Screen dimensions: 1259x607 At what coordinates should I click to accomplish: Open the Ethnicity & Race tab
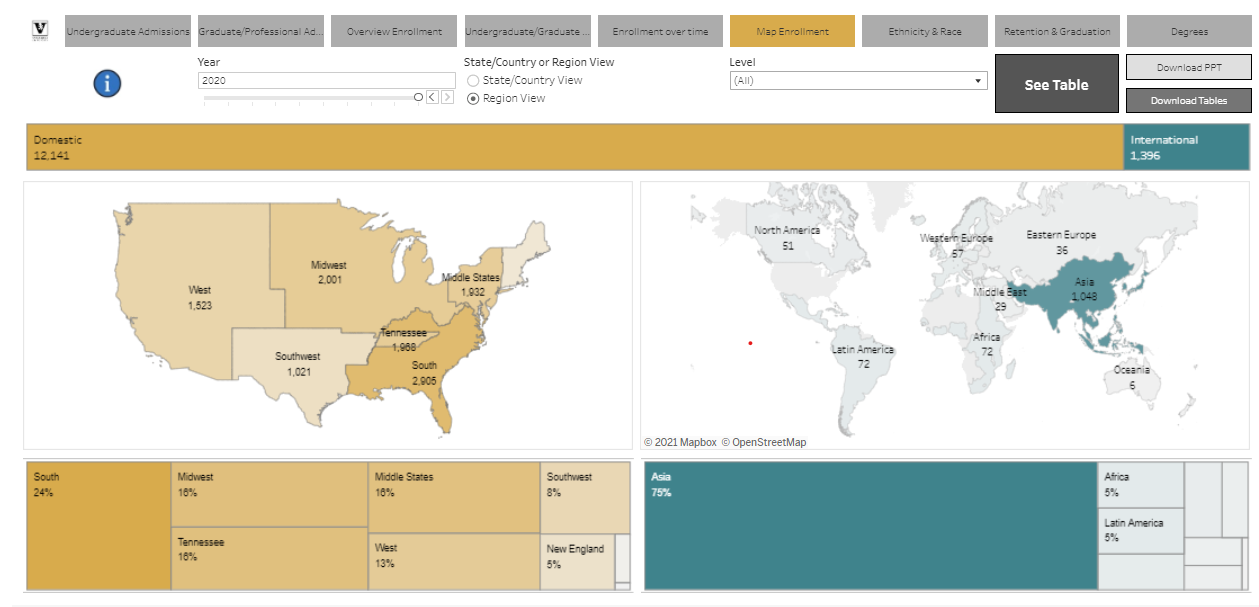[x=924, y=32]
